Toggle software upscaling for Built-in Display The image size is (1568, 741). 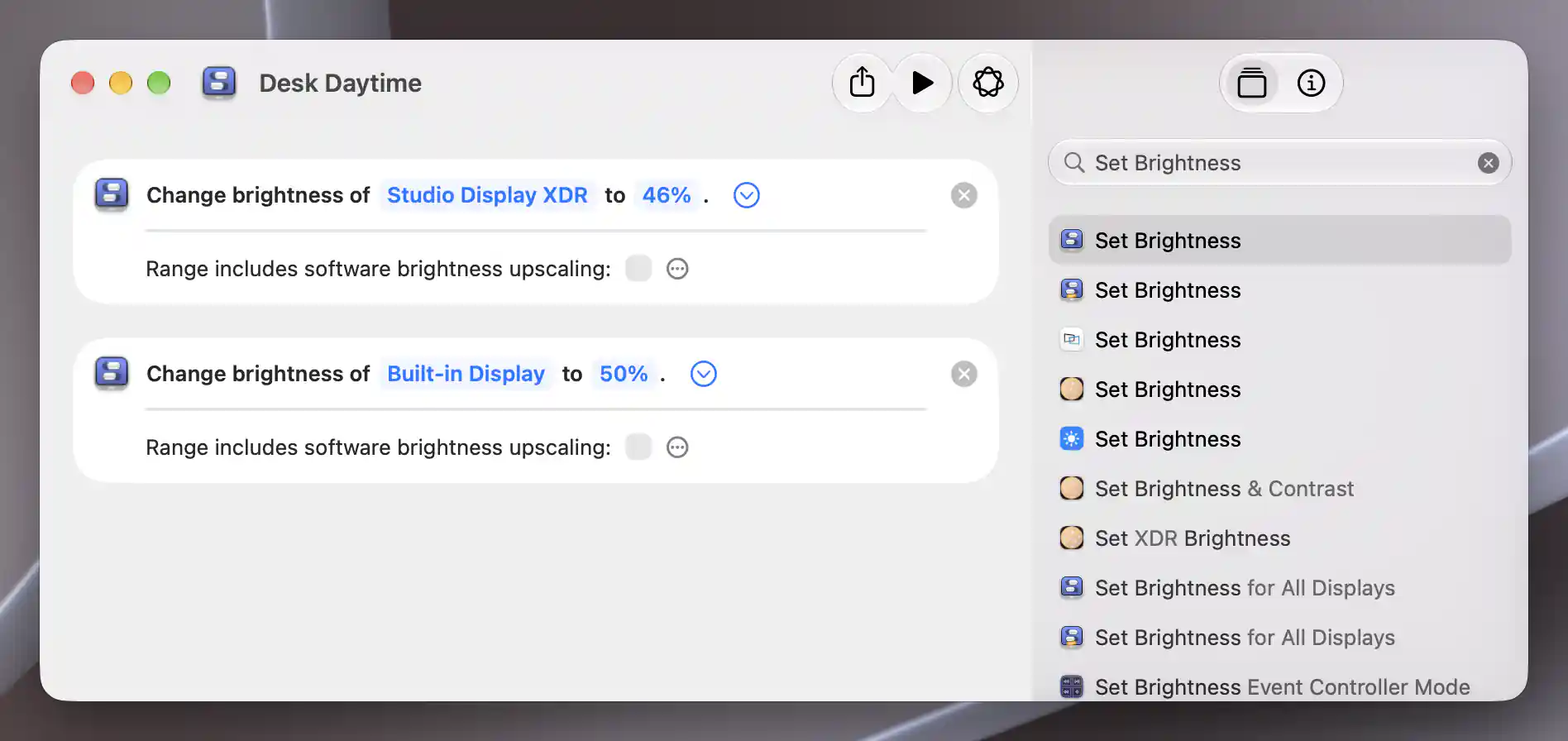(638, 447)
